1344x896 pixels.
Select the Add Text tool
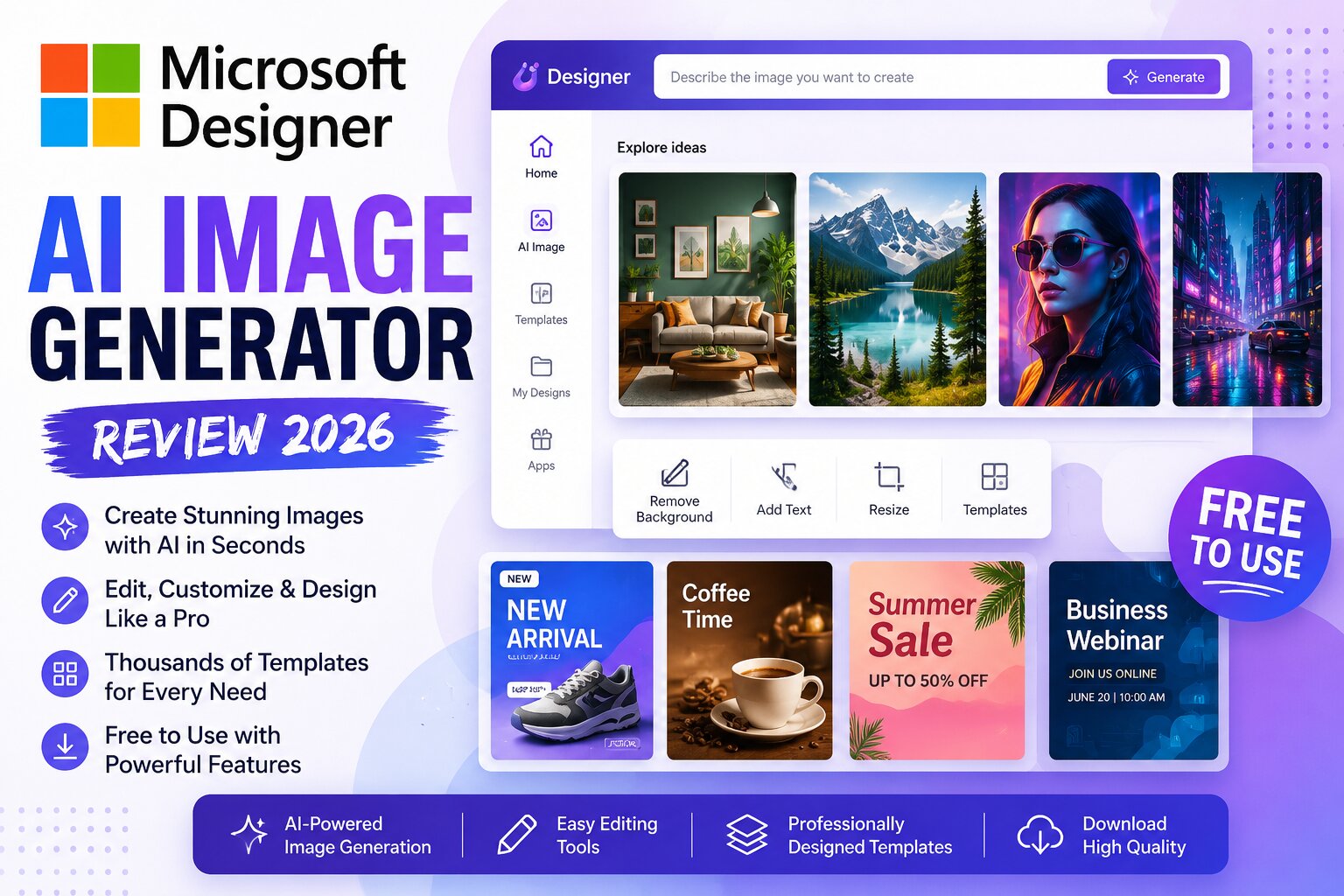coord(784,491)
